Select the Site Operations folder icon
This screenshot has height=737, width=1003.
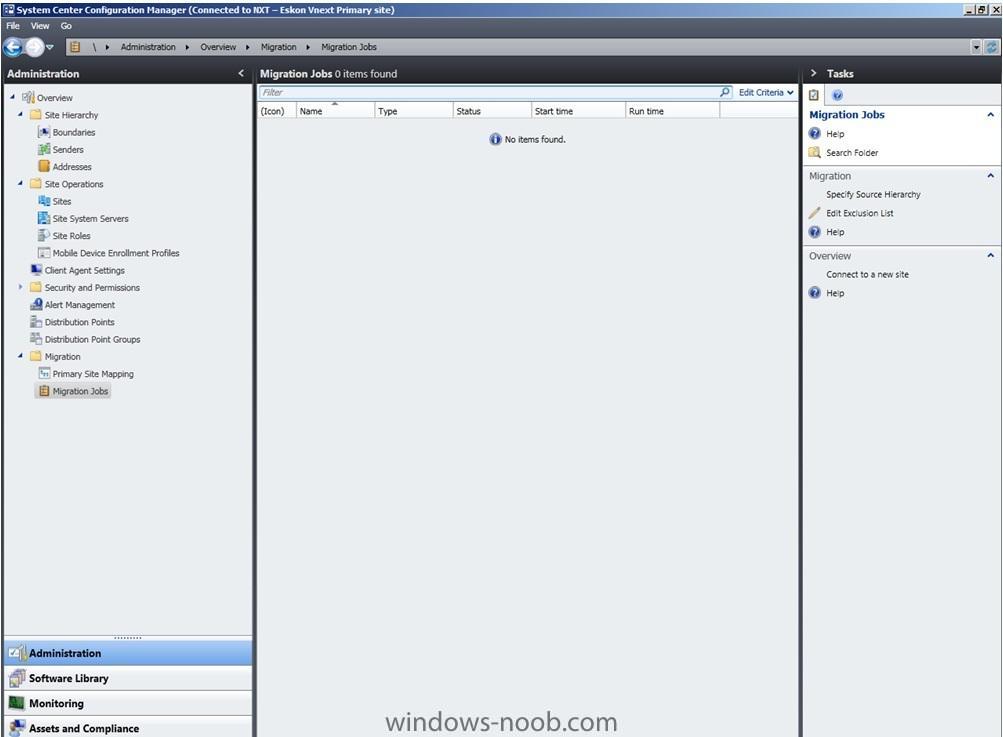pos(36,184)
